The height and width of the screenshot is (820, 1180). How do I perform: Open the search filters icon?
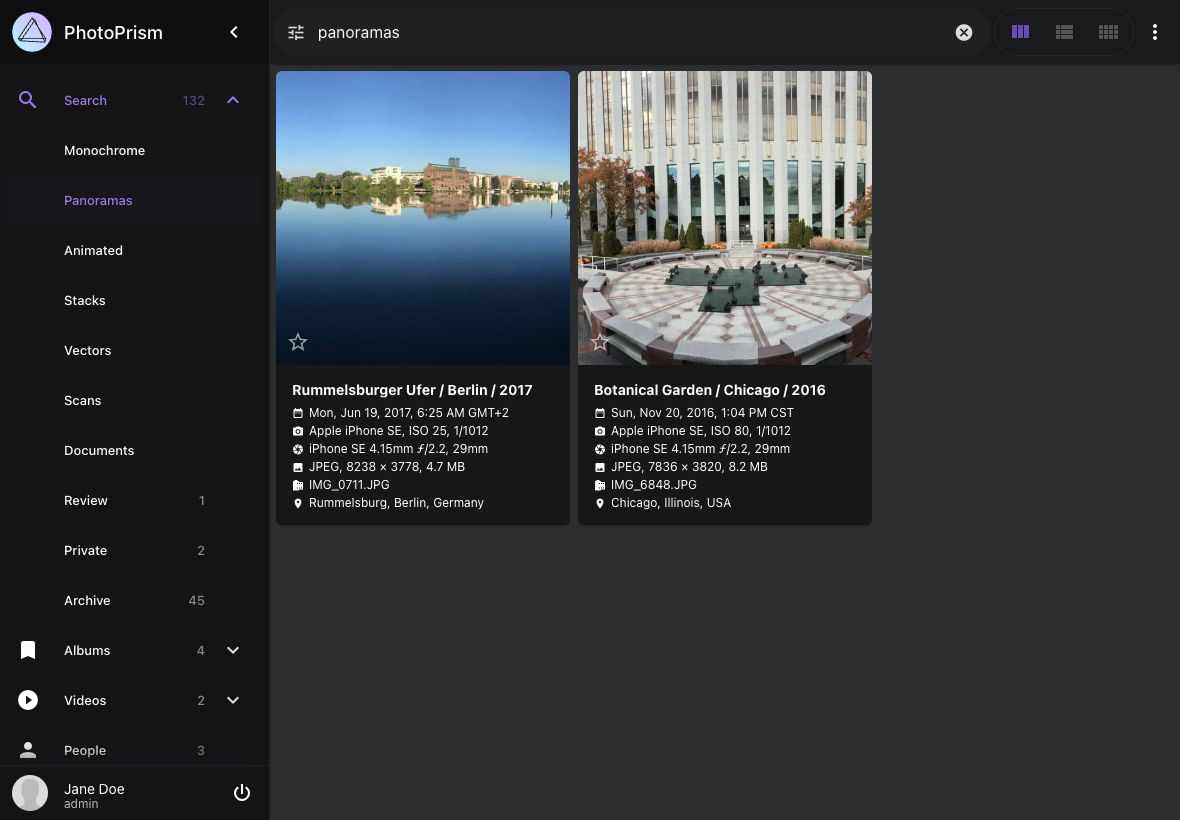point(296,32)
